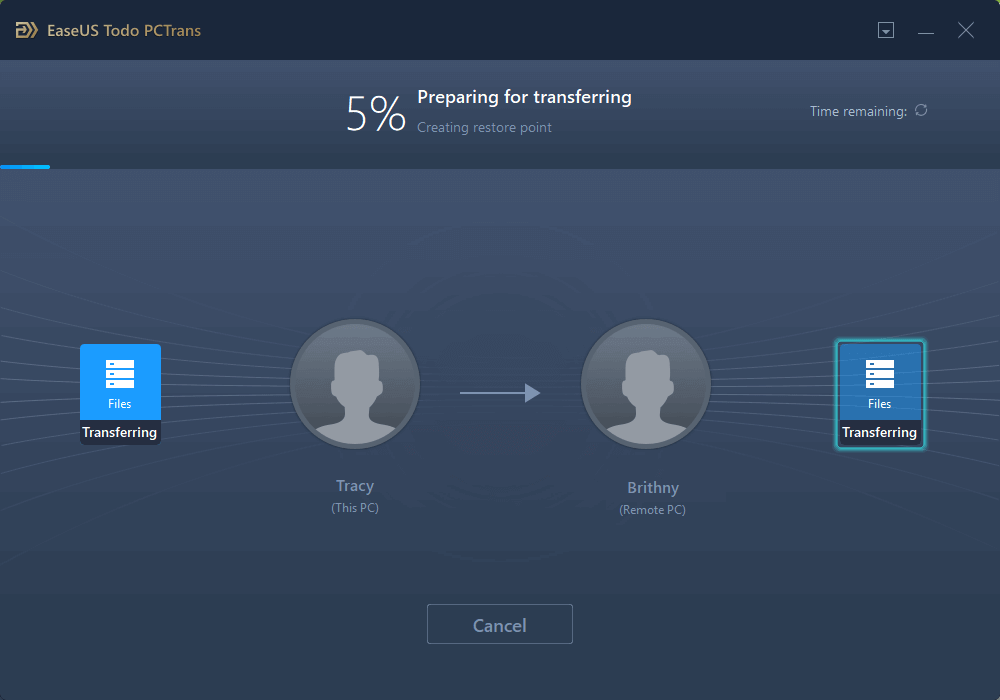Click the spinning time remaining icon
This screenshot has width=1000, height=700.
921,110
